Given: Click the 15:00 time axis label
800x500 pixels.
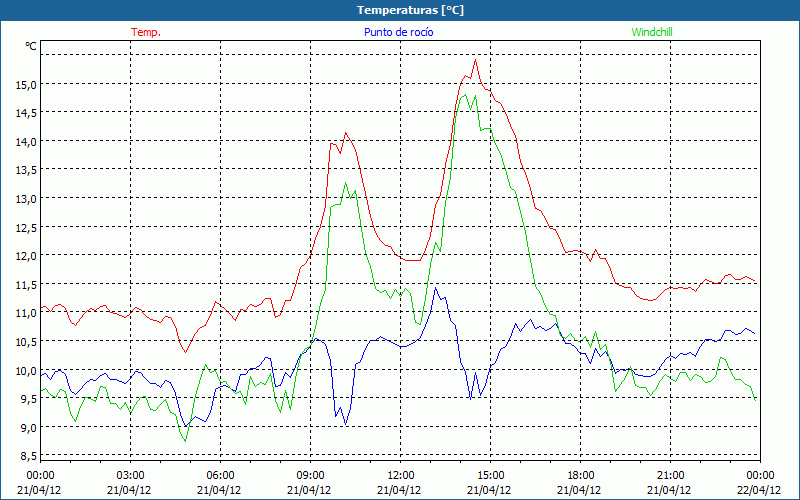Looking at the screenshot, I should pos(491,476).
